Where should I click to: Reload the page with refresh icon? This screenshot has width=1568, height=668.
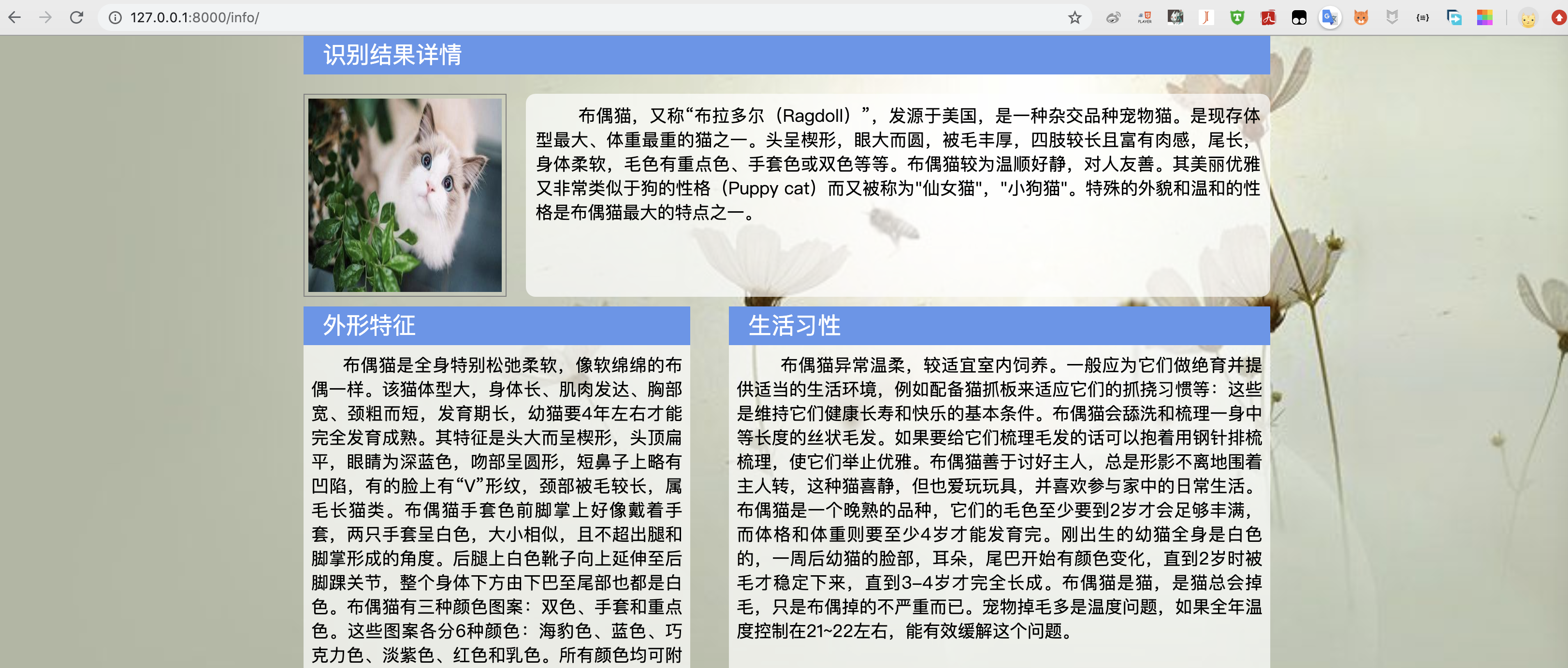(x=77, y=18)
